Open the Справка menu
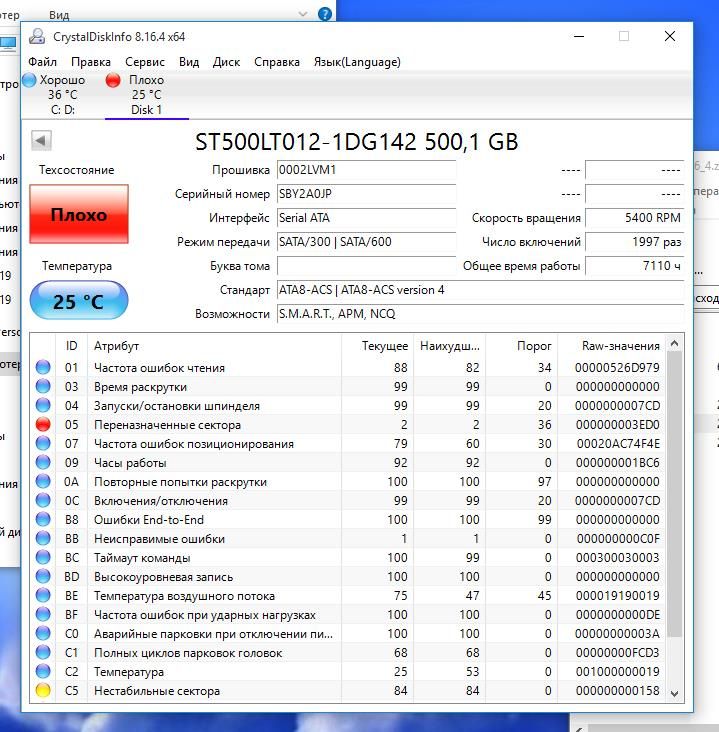The image size is (719, 732). pyautogui.click(x=276, y=62)
